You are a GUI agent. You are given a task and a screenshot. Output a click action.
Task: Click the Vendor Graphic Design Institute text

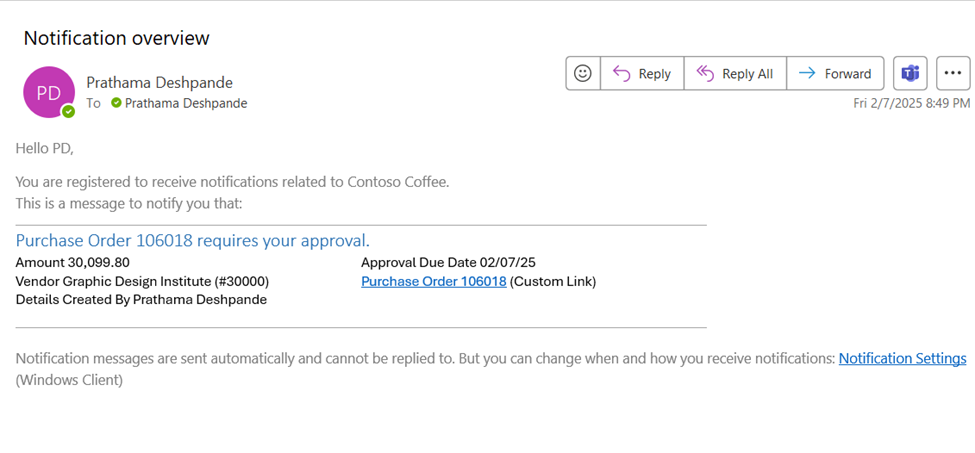(x=142, y=281)
